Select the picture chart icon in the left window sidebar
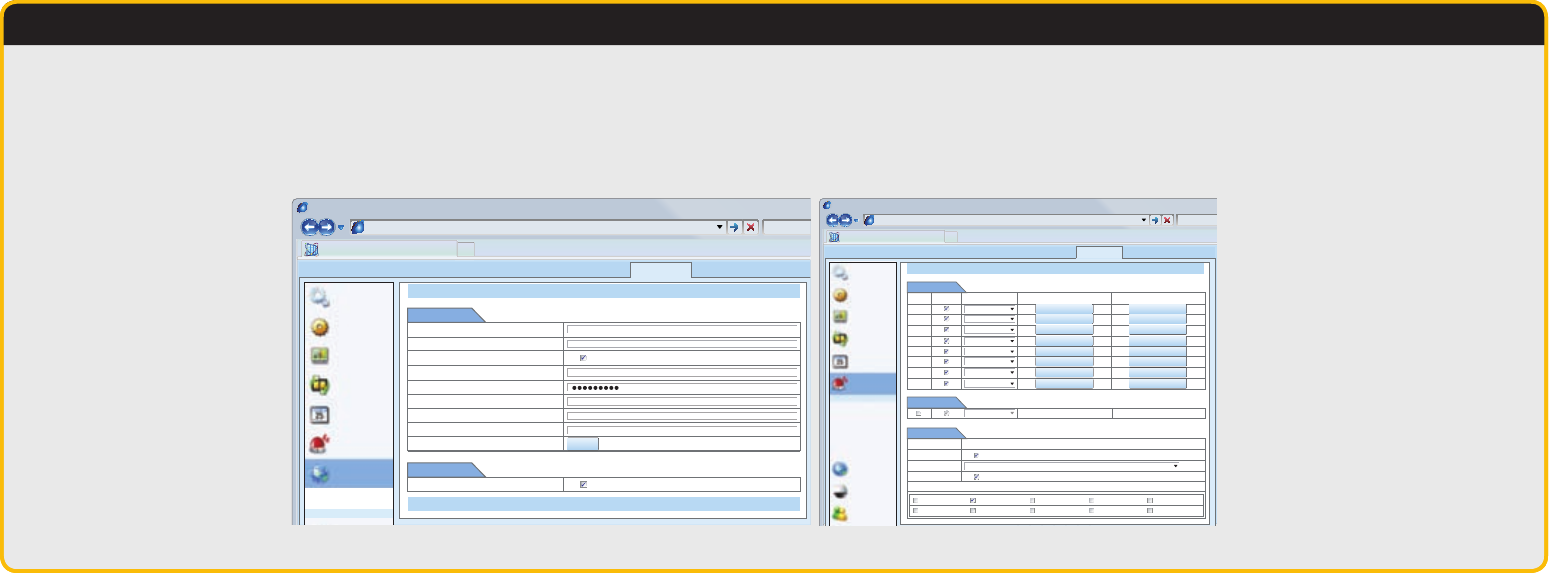 tap(320, 355)
